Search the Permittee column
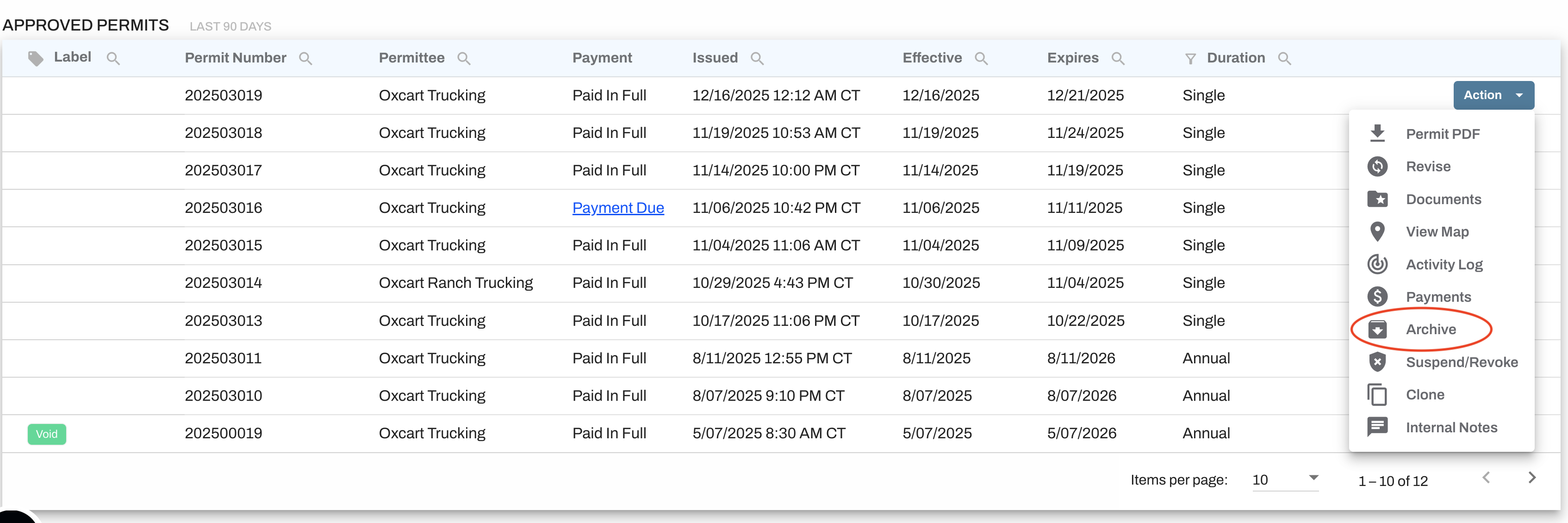The width and height of the screenshot is (1568, 523). (464, 58)
